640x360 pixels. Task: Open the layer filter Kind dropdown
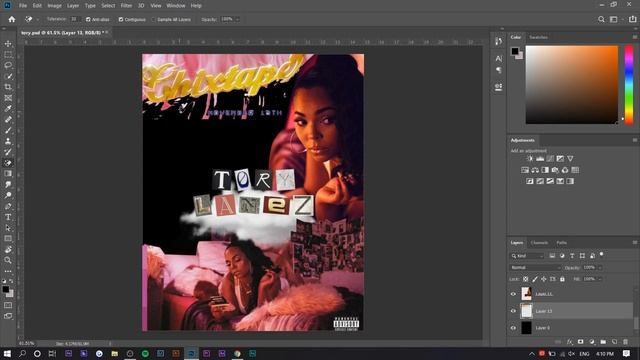tap(527, 256)
